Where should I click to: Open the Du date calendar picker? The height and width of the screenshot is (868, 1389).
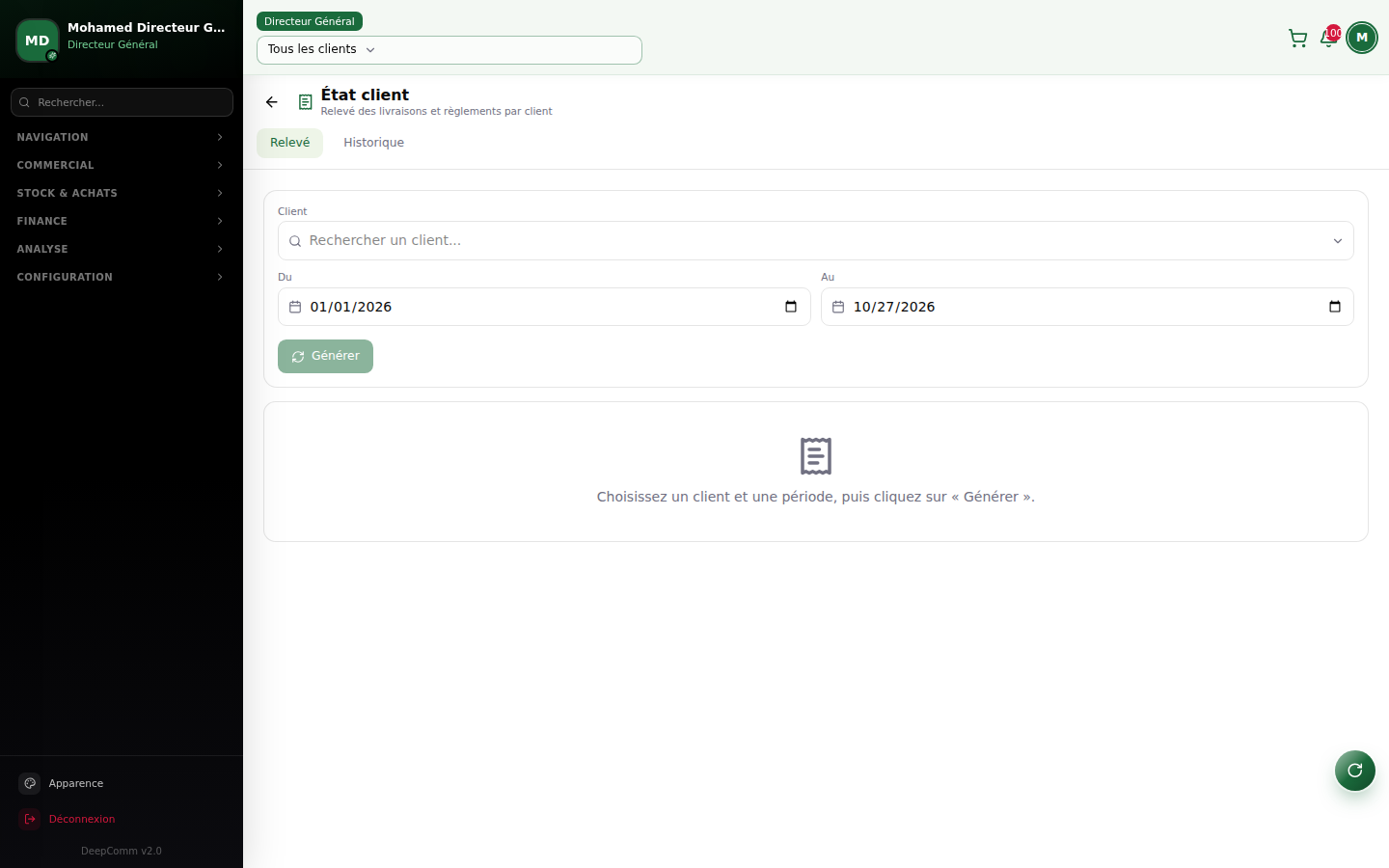[791, 307]
